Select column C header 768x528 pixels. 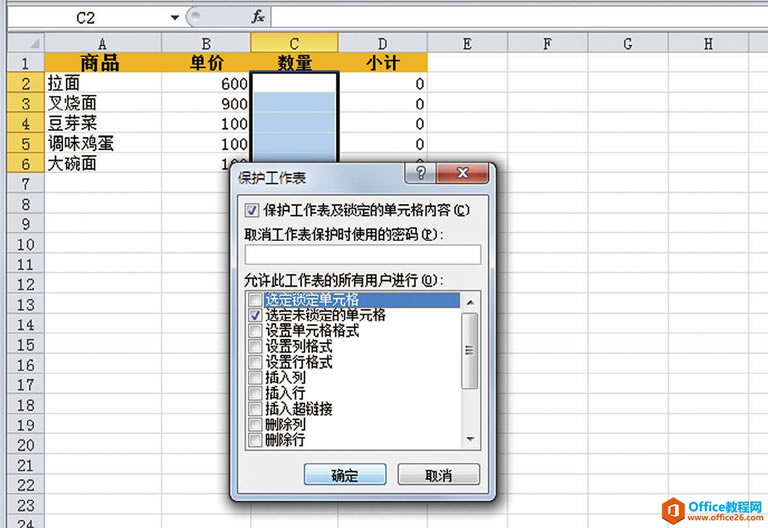294,43
